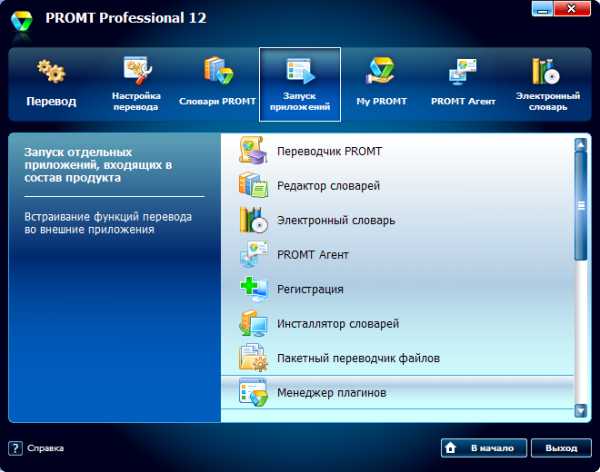The height and width of the screenshot is (472, 600).
Task: Open PROMT Агент icon in top bar
Action: [x=463, y=72]
